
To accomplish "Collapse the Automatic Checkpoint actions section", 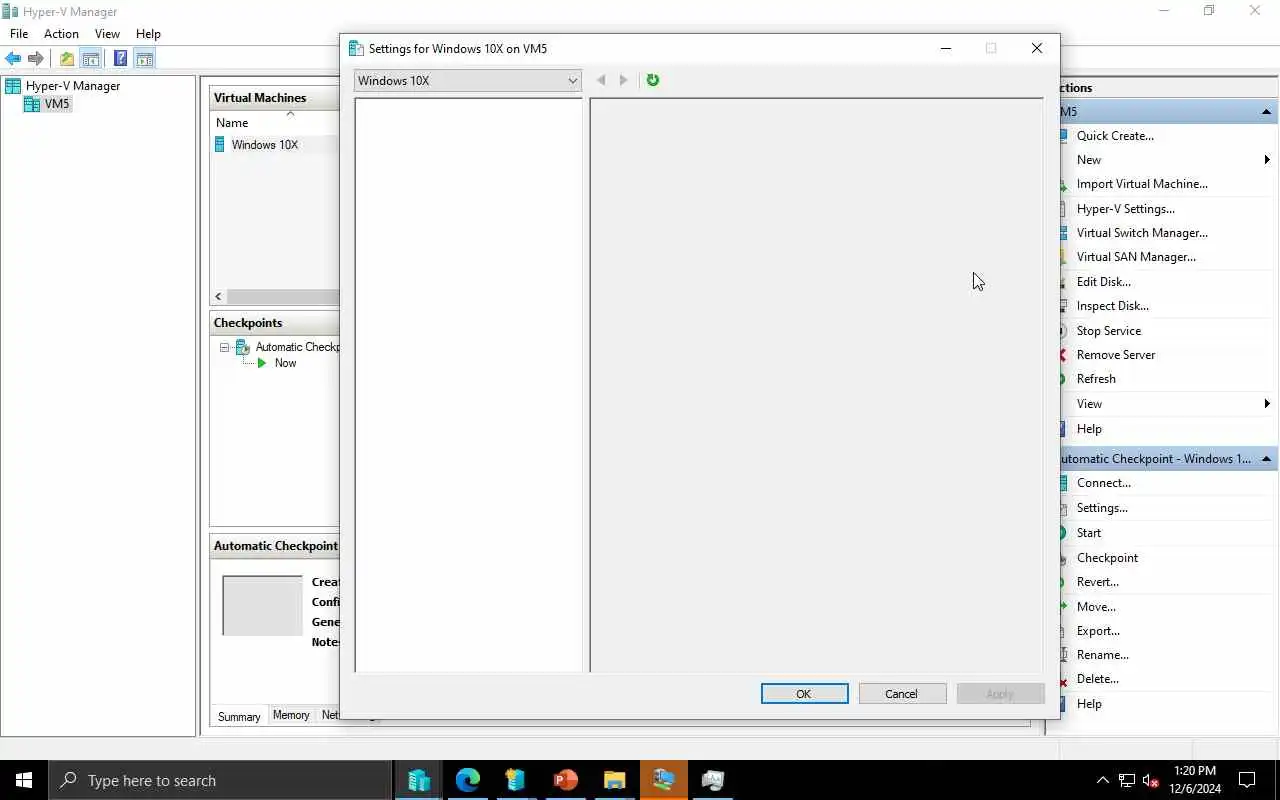I will [1266, 459].
